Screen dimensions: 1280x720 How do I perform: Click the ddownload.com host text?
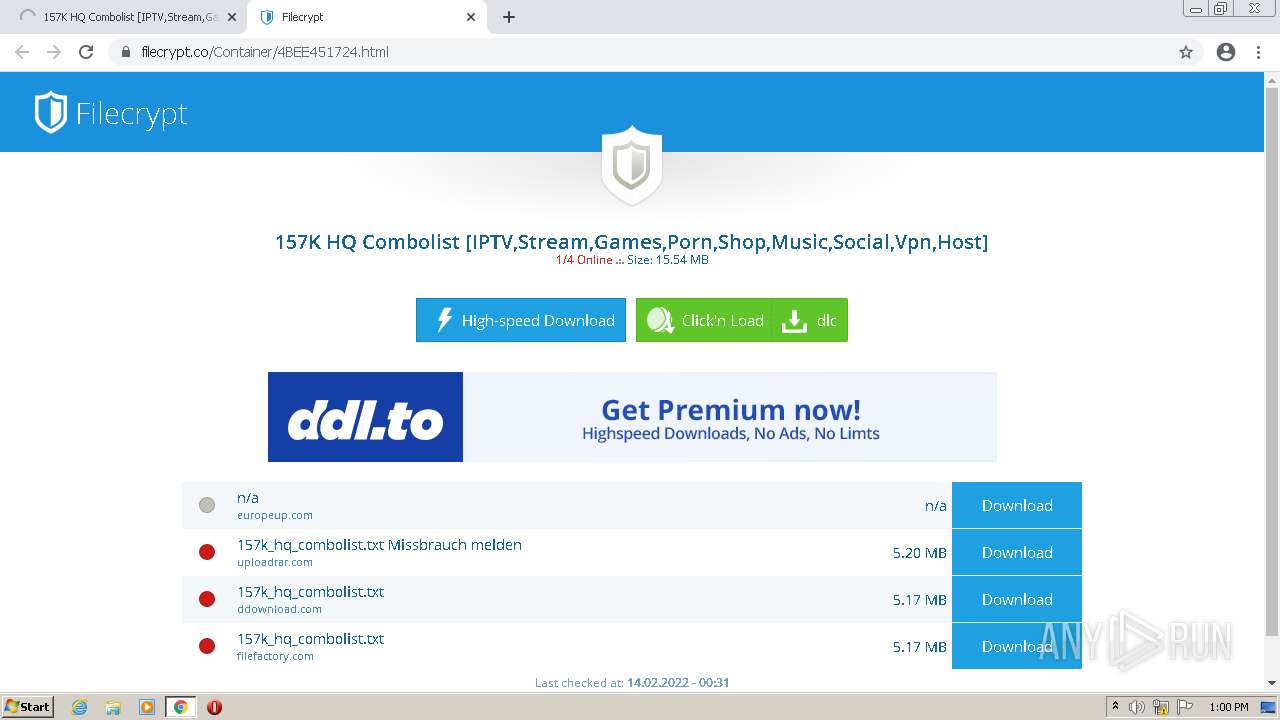(279, 609)
